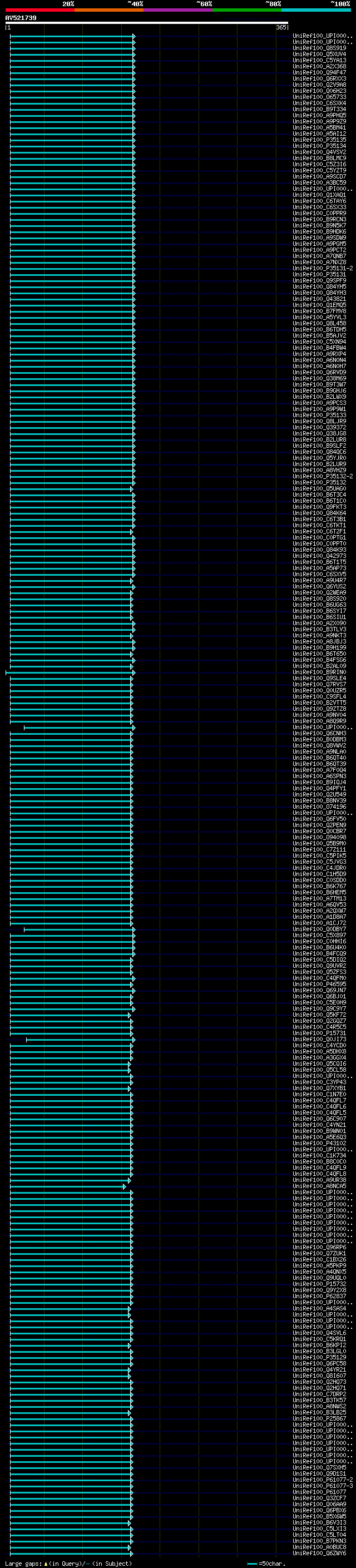The height and width of the screenshot is (1568, 356).
Task: Select hit label UniRef100_Q9FKT3
Action: (x=319, y=507)
